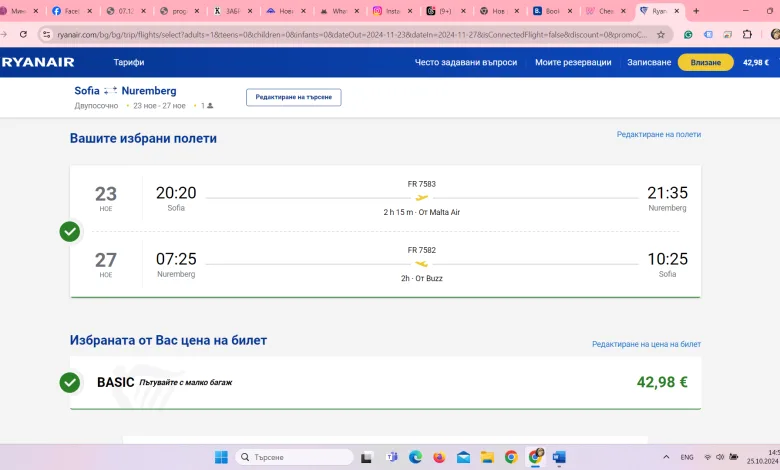This screenshot has width=780, height=470.
Task: Open Firefox from the taskbar
Action: point(439,457)
